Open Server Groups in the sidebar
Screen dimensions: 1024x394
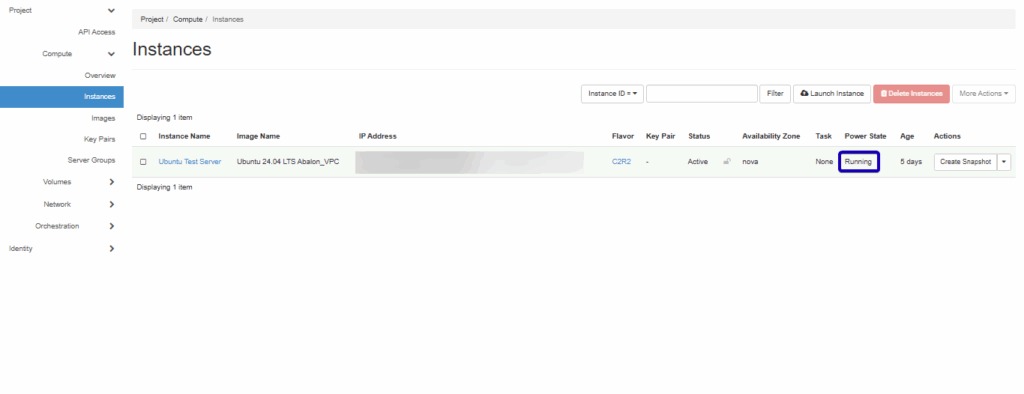(x=91, y=160)
